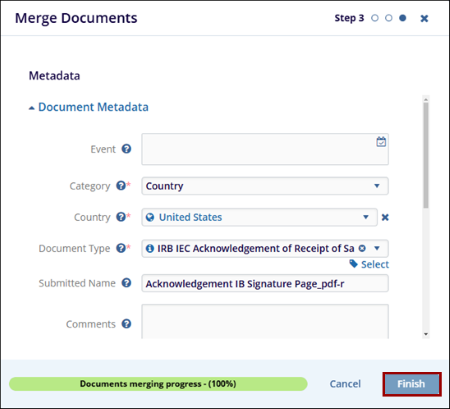Go to the second step indicator circle
This screenshot has height=409, width=450.
[x=389, y=18]
